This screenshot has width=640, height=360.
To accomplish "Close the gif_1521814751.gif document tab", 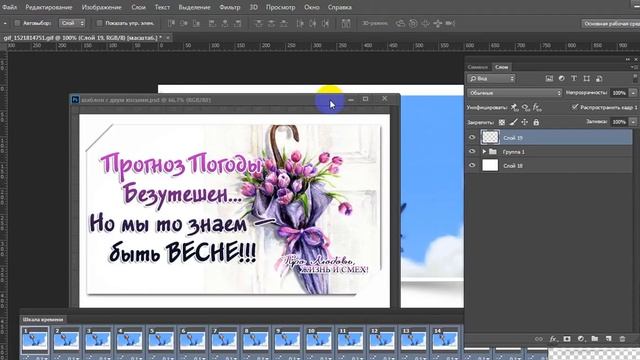I will point(167,38).
